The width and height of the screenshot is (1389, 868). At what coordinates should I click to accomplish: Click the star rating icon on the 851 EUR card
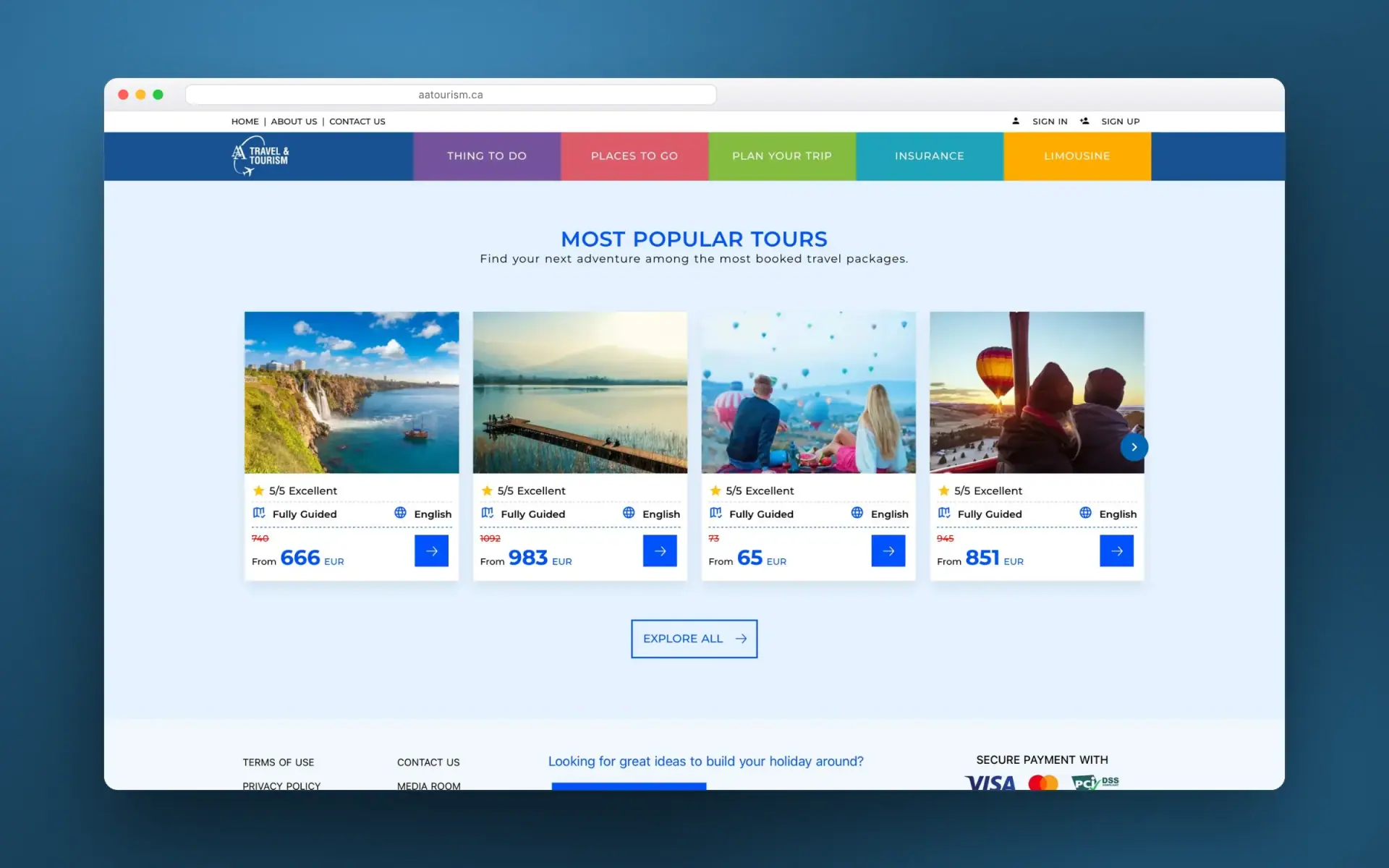[943, 490]
